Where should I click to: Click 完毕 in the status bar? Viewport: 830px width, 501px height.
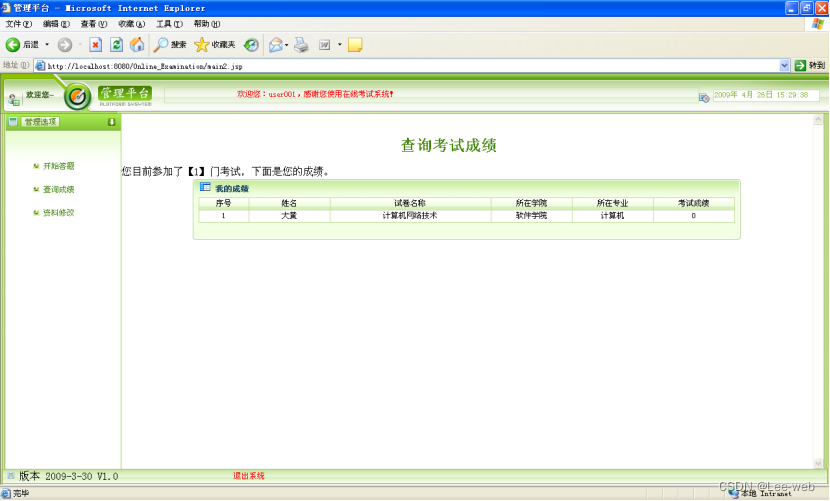21,494
